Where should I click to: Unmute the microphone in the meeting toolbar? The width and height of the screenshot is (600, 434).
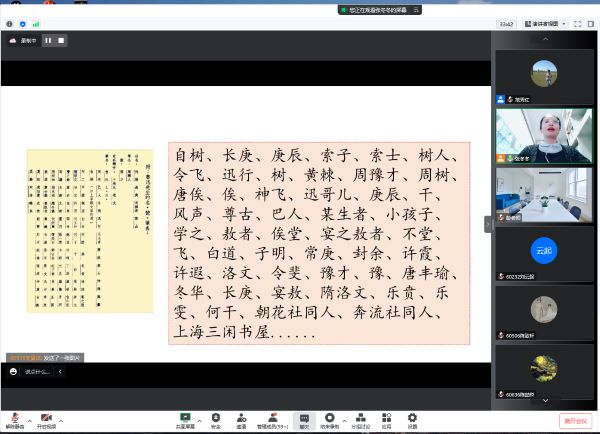[x=16, y=419]
